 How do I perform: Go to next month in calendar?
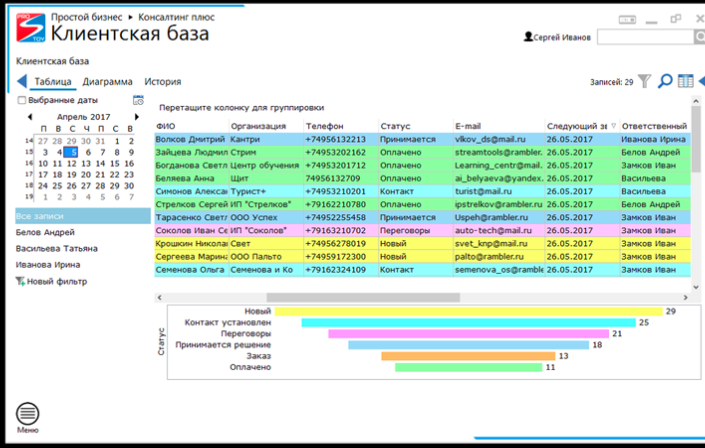(137, 117)
